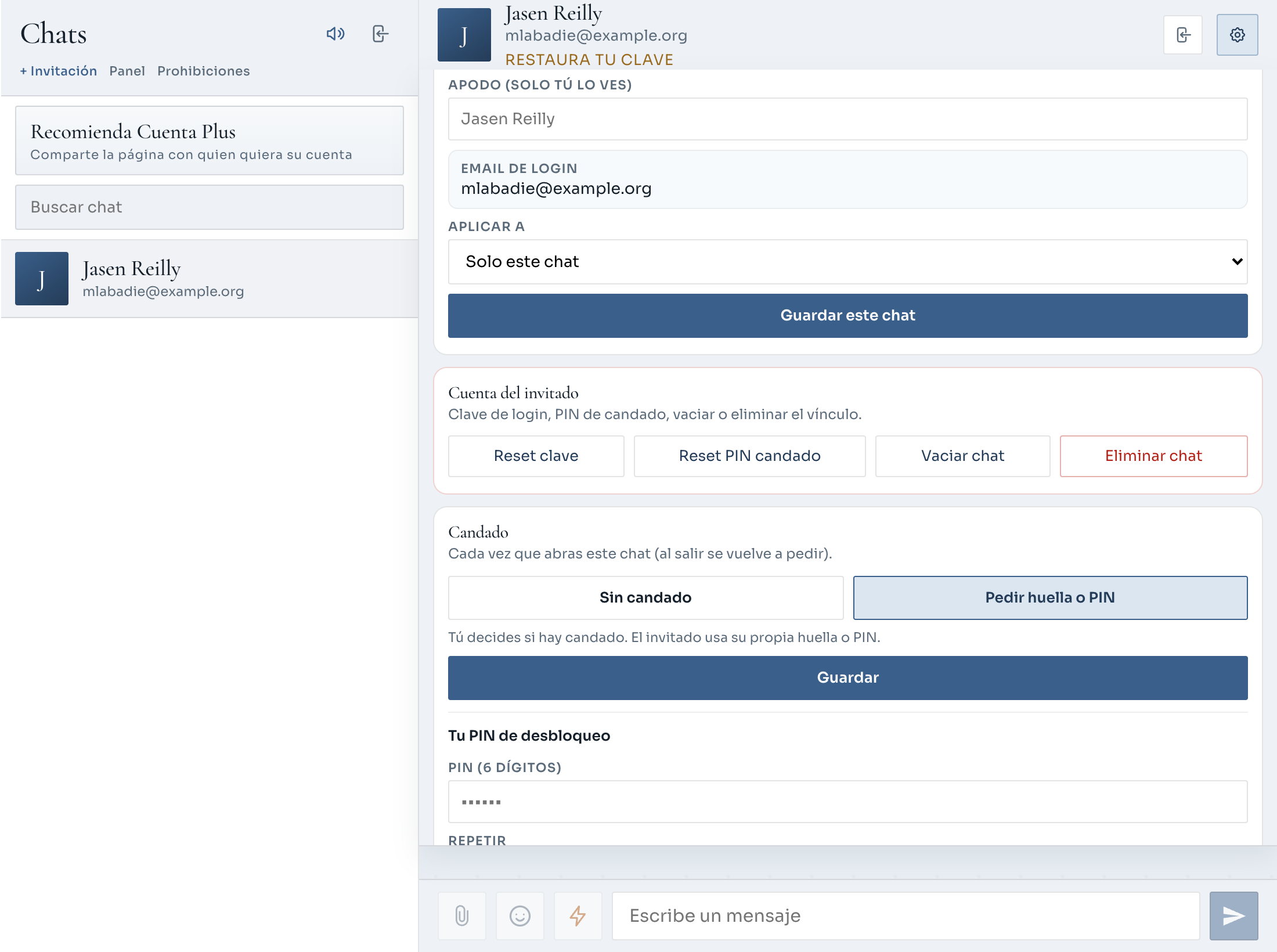
Task: Click Recomienda Cuenta Plus card
Action: pyautogui.click(x=210, y=140)
